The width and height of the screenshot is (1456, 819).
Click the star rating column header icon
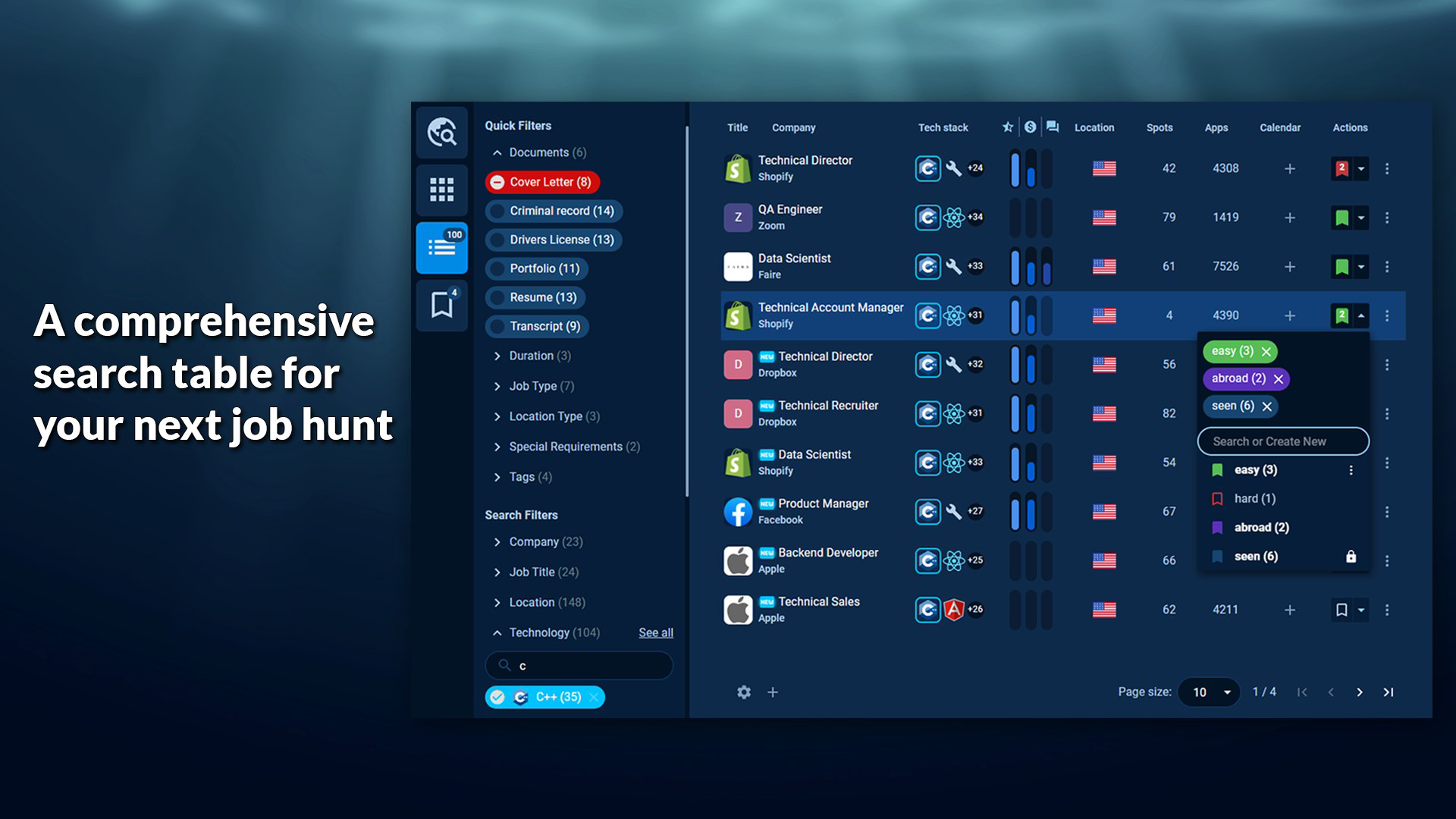click(x=1008, y=127)
